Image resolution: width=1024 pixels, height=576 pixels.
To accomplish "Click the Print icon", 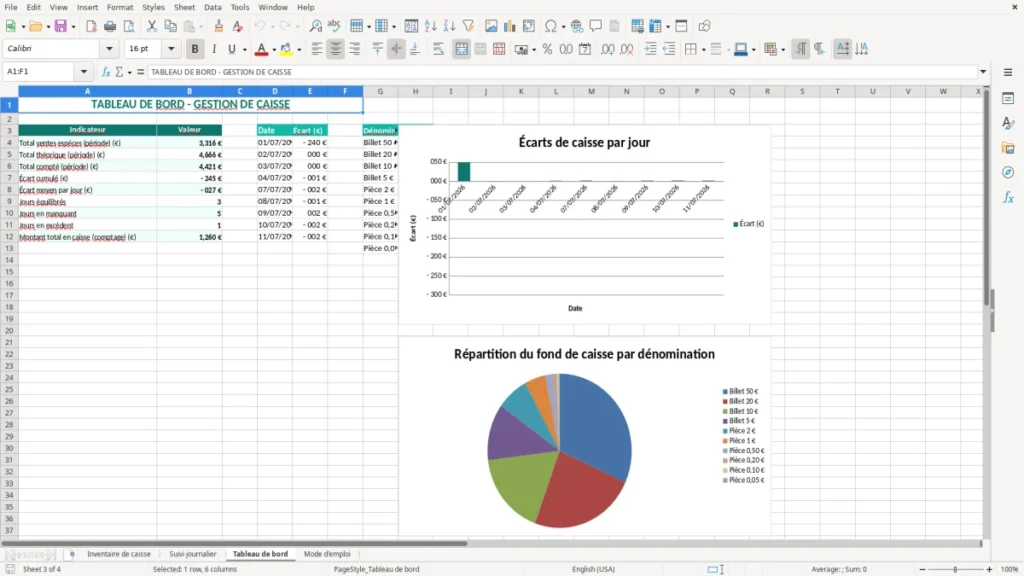I will [110, 26].
